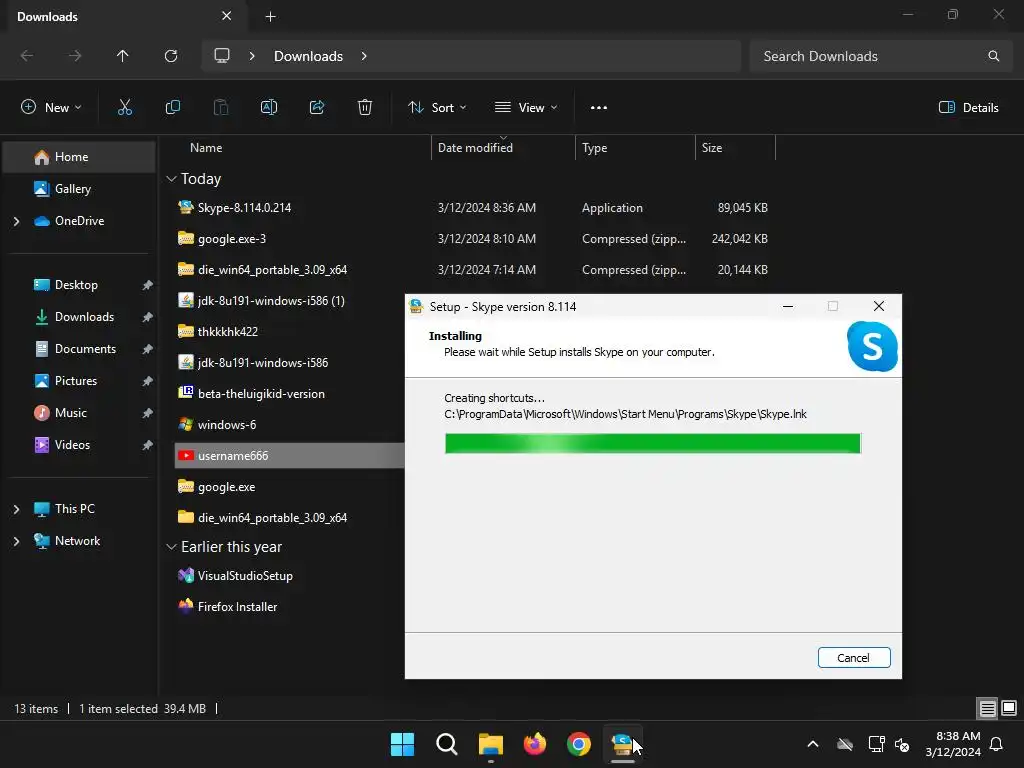Screen dimensions: 1024x768
Task: Click the Back navigation arrow
Action: pos(27,56)
